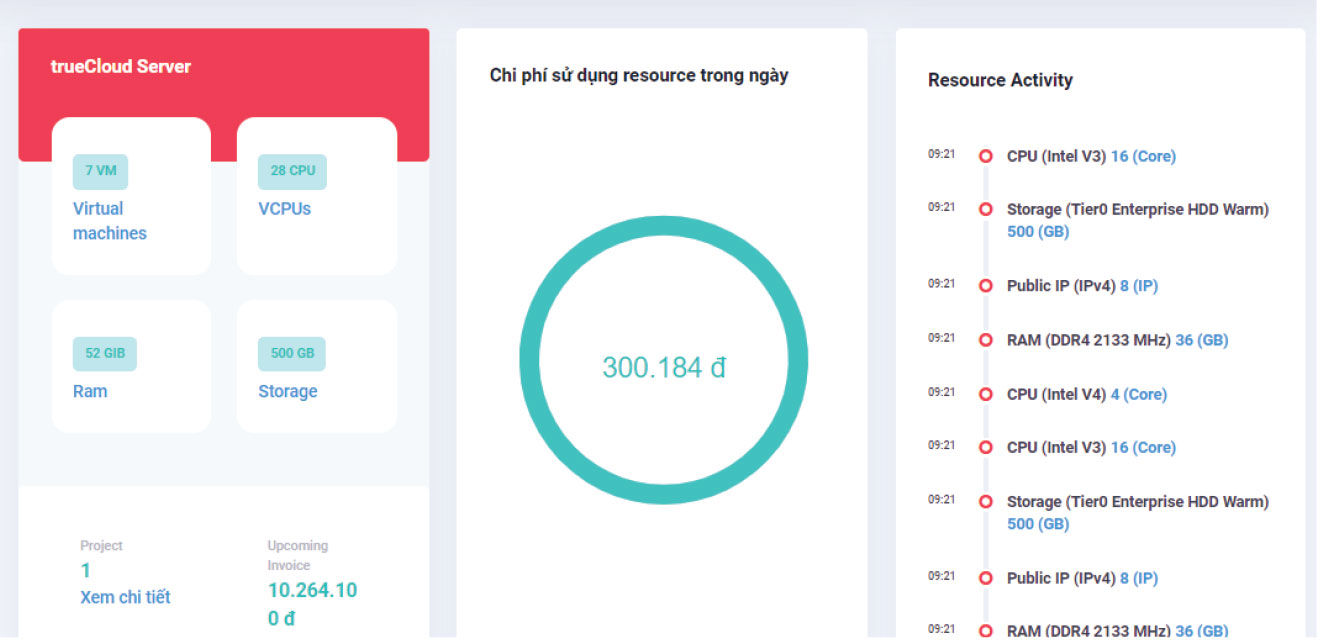Viewport: 1317px width, 643px height.
Task: Click the first RAM (DDR4 2133 MHz) marker
Action: pyautogui.click(x=985, y=340)
